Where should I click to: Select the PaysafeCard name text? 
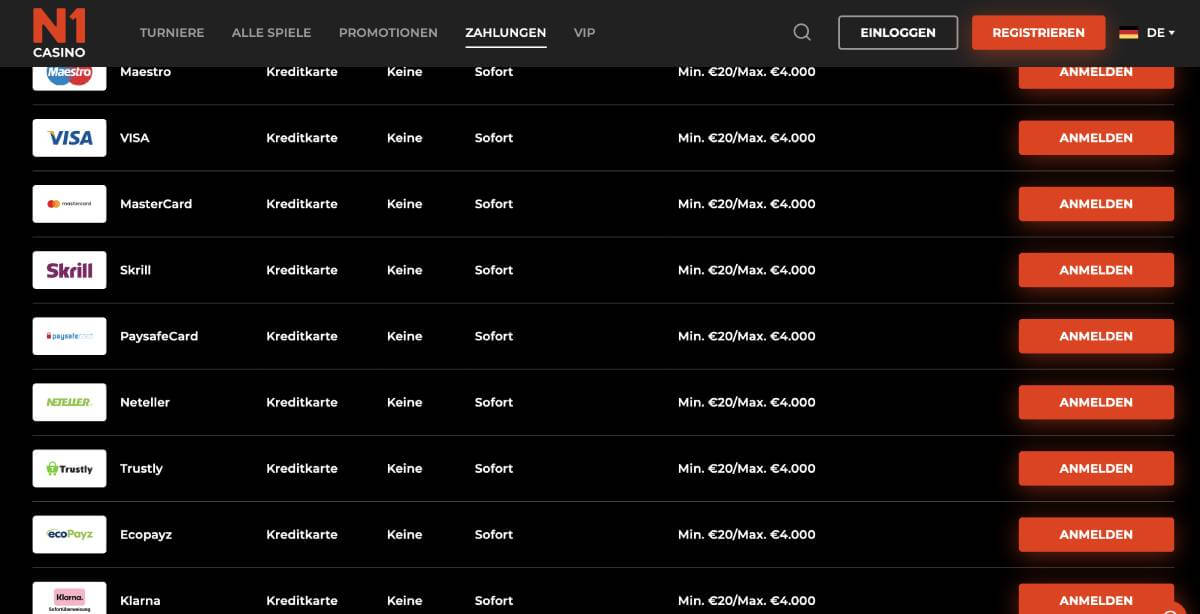coord(159,336)
